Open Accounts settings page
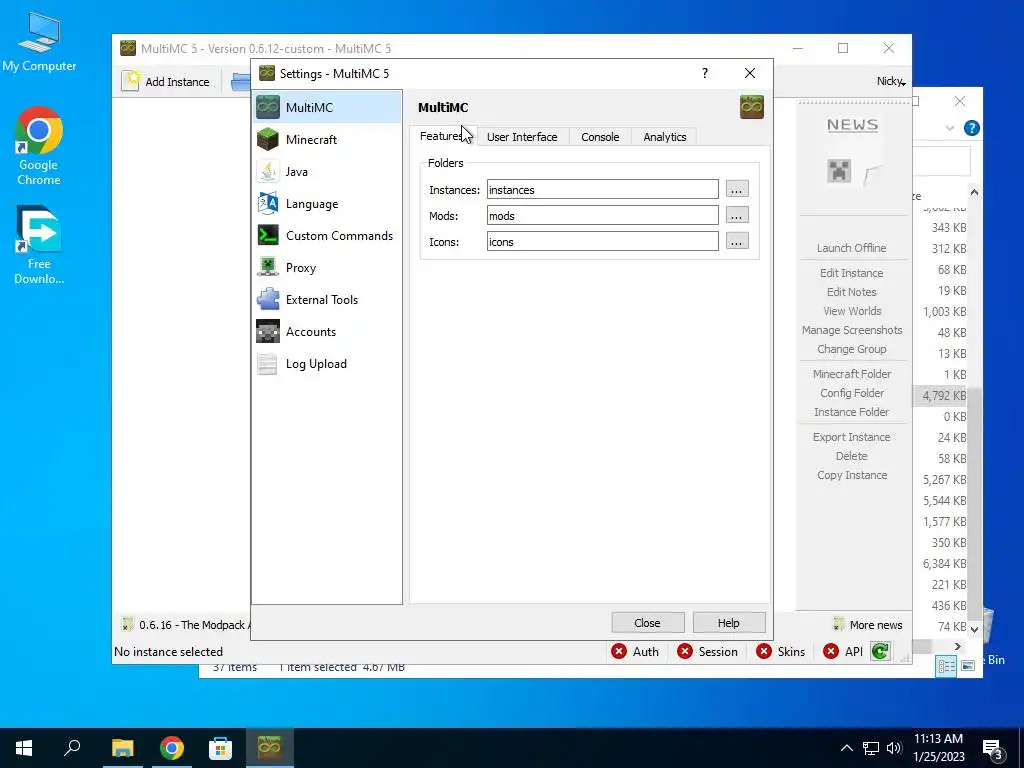 [x=327, y=331]
